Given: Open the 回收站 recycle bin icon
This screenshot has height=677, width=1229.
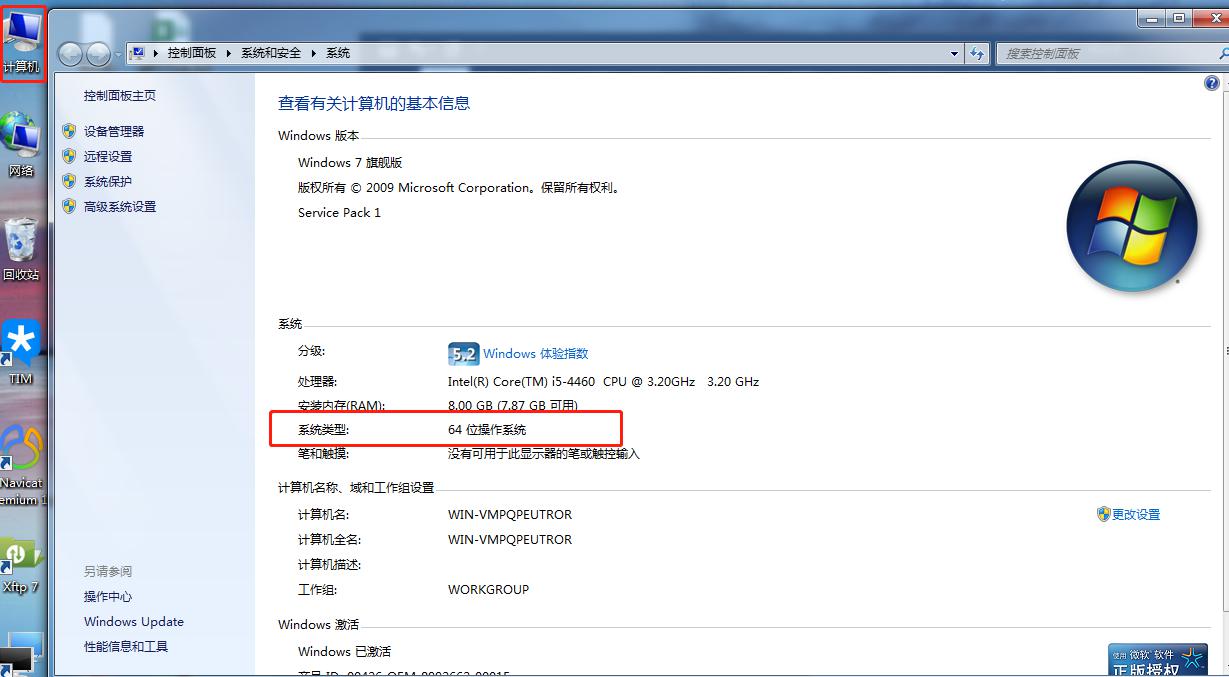Looking at the screenshot, I should (21, 247).
